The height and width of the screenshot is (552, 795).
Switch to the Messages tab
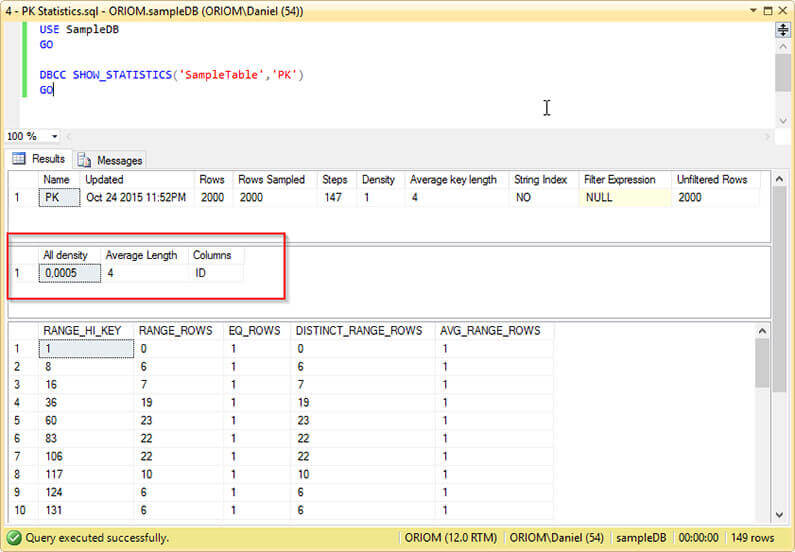[x=110, y=160]
